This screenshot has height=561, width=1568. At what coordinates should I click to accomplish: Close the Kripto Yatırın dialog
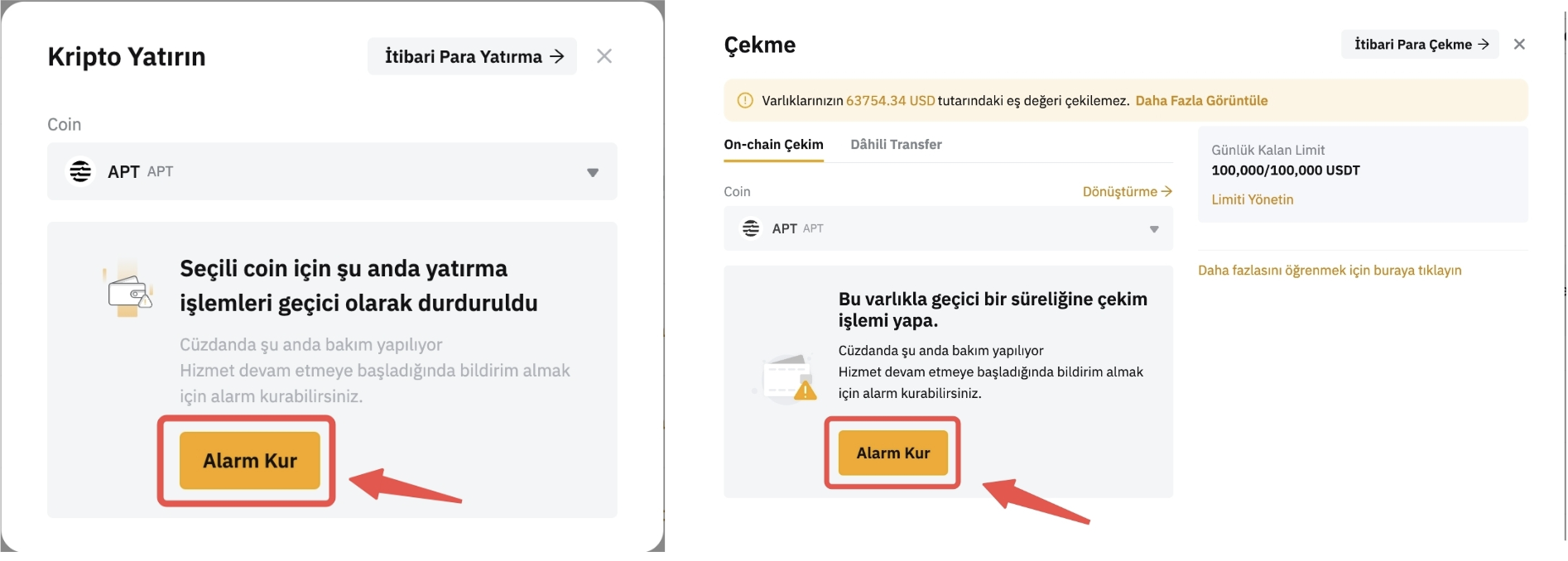pyautogui.click(x=604, y=56)
